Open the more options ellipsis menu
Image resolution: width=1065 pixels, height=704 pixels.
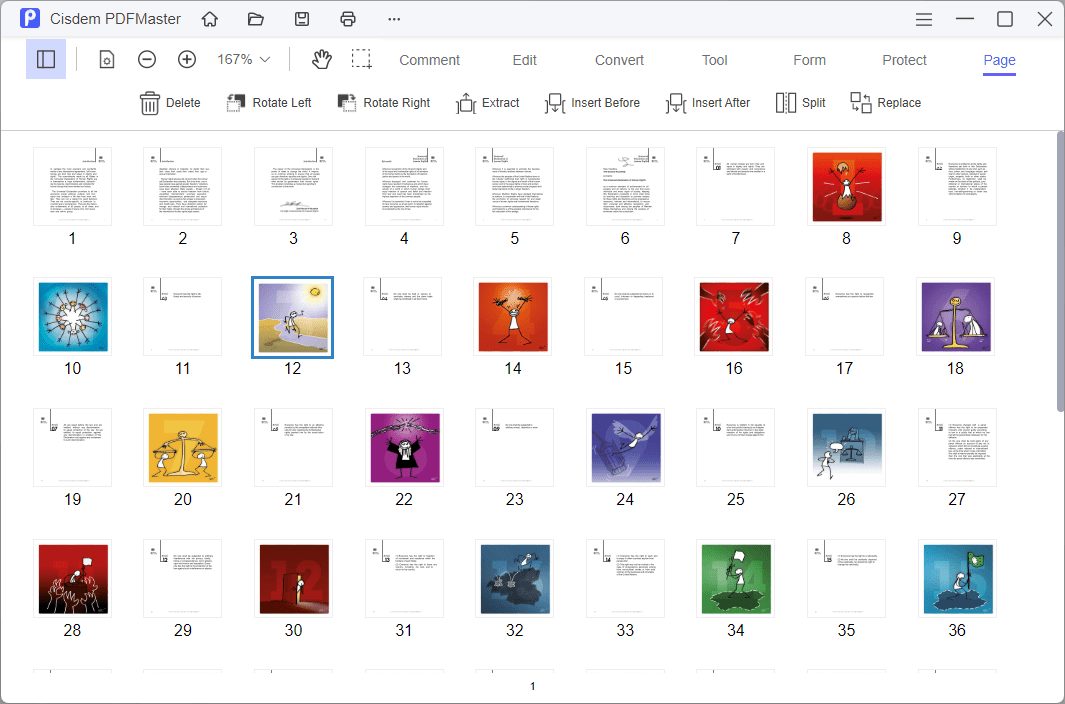click(x=393, y=18)
